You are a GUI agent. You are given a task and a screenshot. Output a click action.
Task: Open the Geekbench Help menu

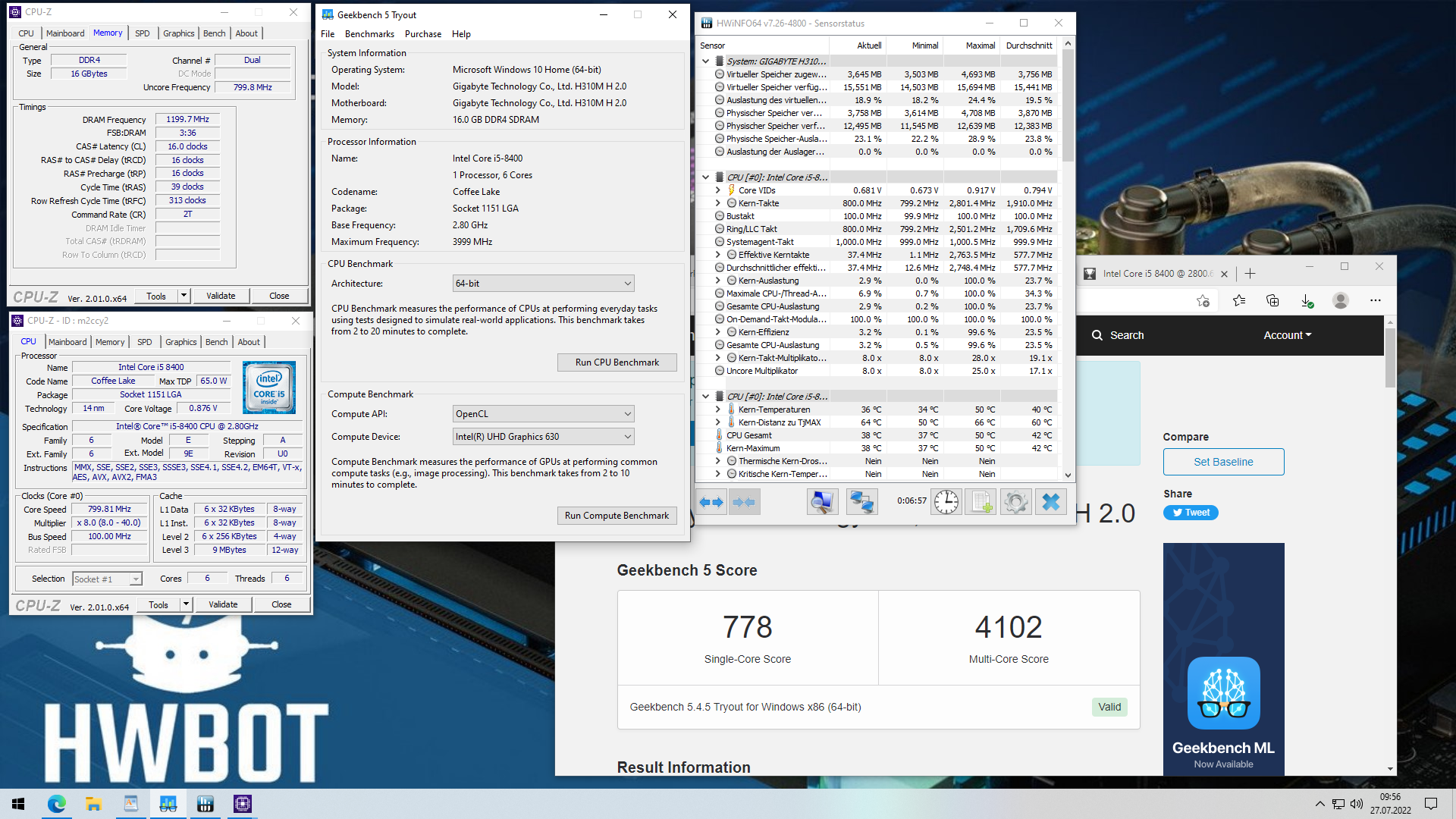461,34
